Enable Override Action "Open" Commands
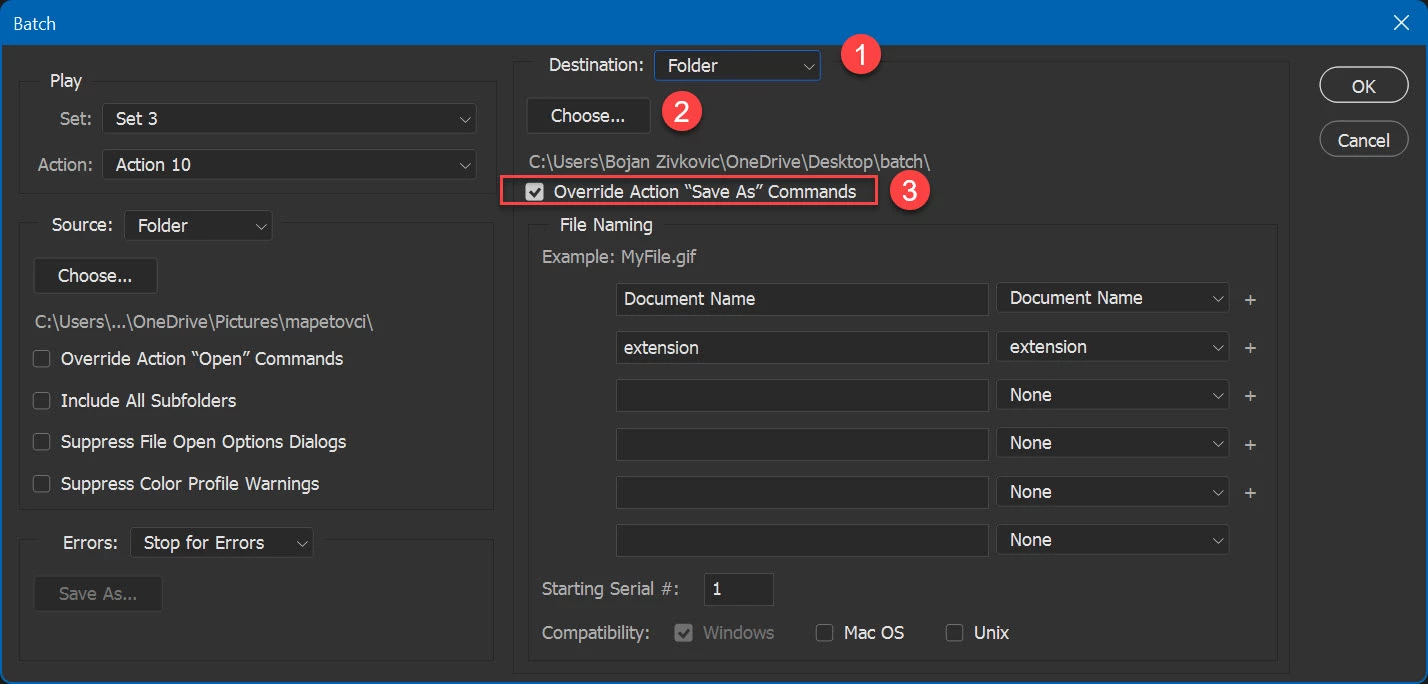 point(42,359)
